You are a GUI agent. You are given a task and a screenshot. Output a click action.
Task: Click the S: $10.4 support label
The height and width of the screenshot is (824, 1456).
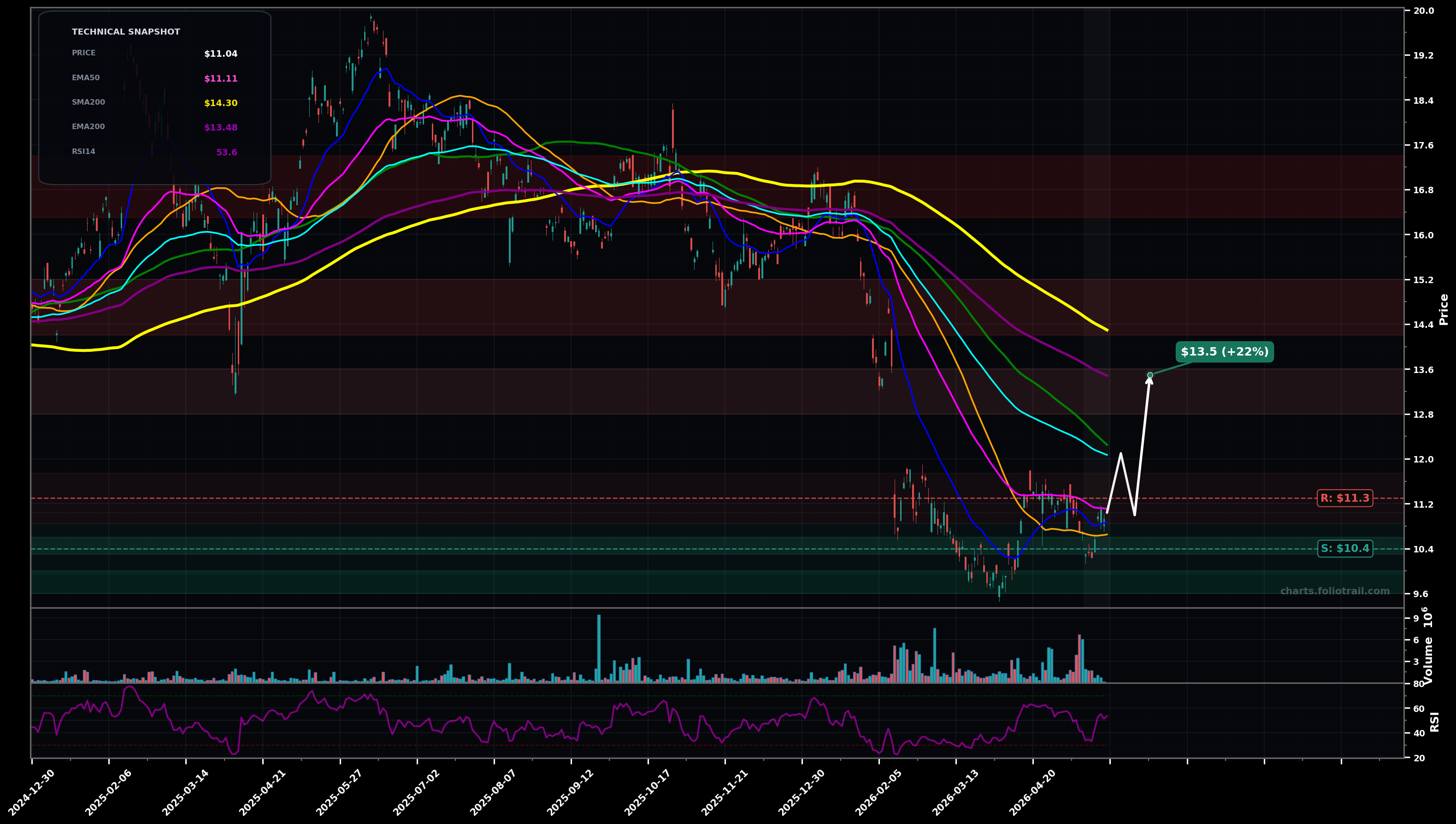(1344, 548)
